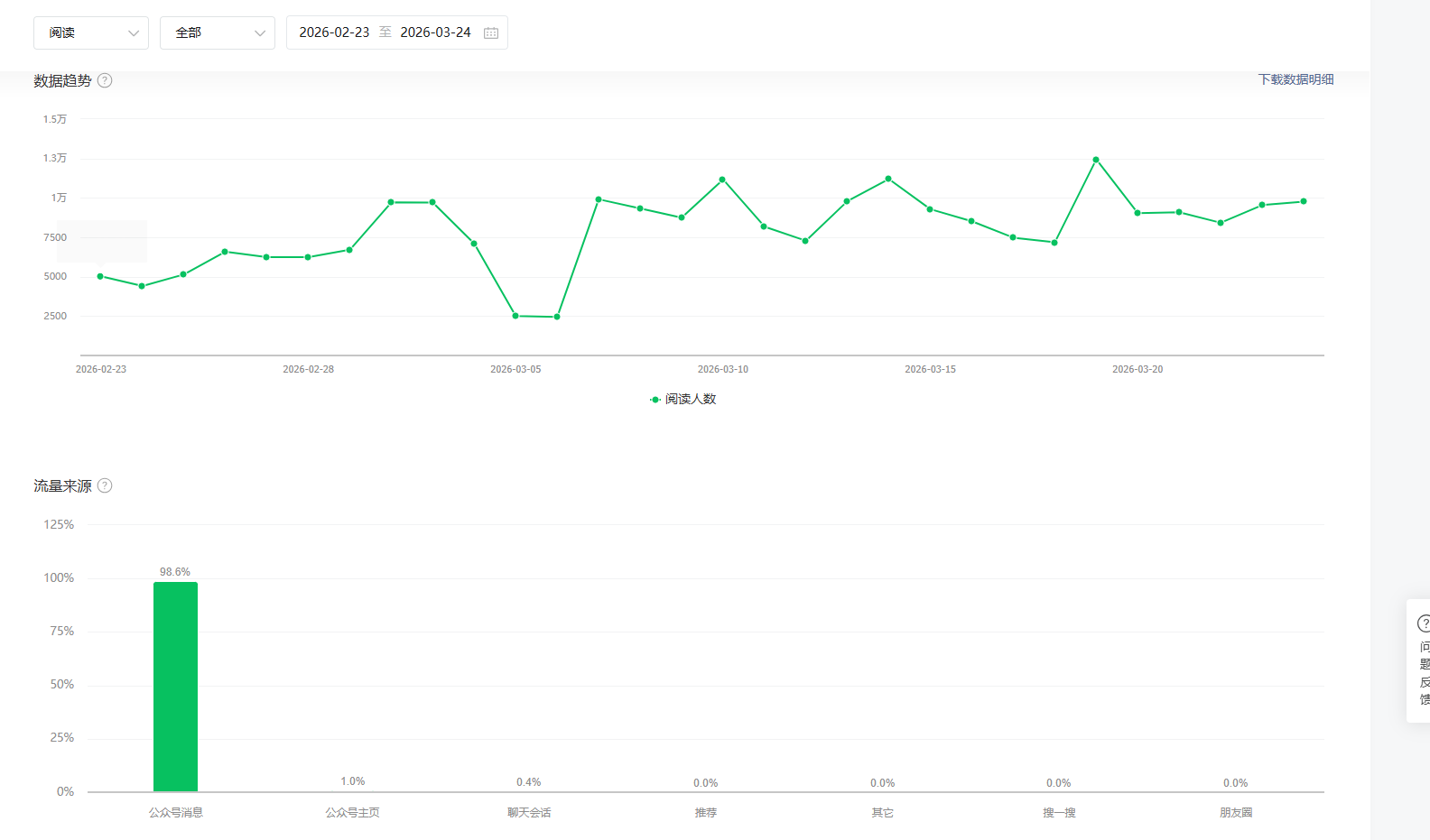The height and width of the screenshot is (840, 1430).
Task: Click the 公众号消息 green bar
Action: (x=175, y=686)
